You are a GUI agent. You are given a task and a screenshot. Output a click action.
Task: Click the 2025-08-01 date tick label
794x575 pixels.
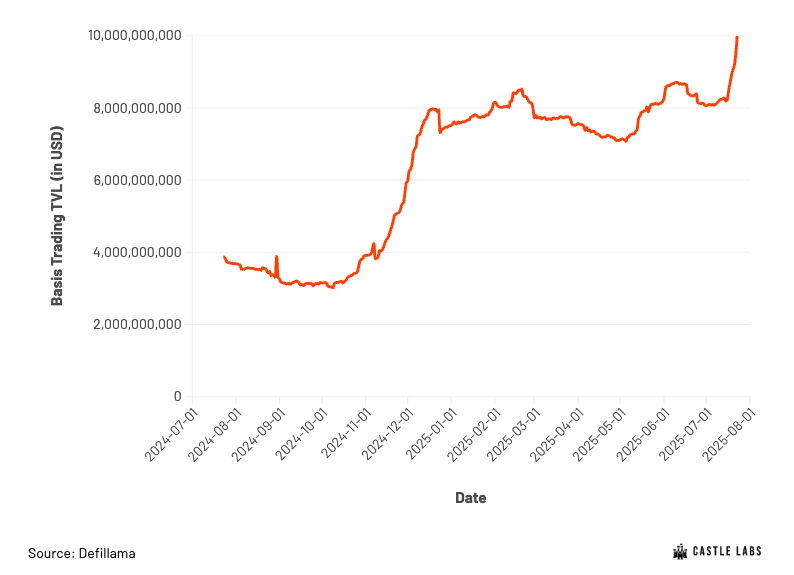[729, 435]
